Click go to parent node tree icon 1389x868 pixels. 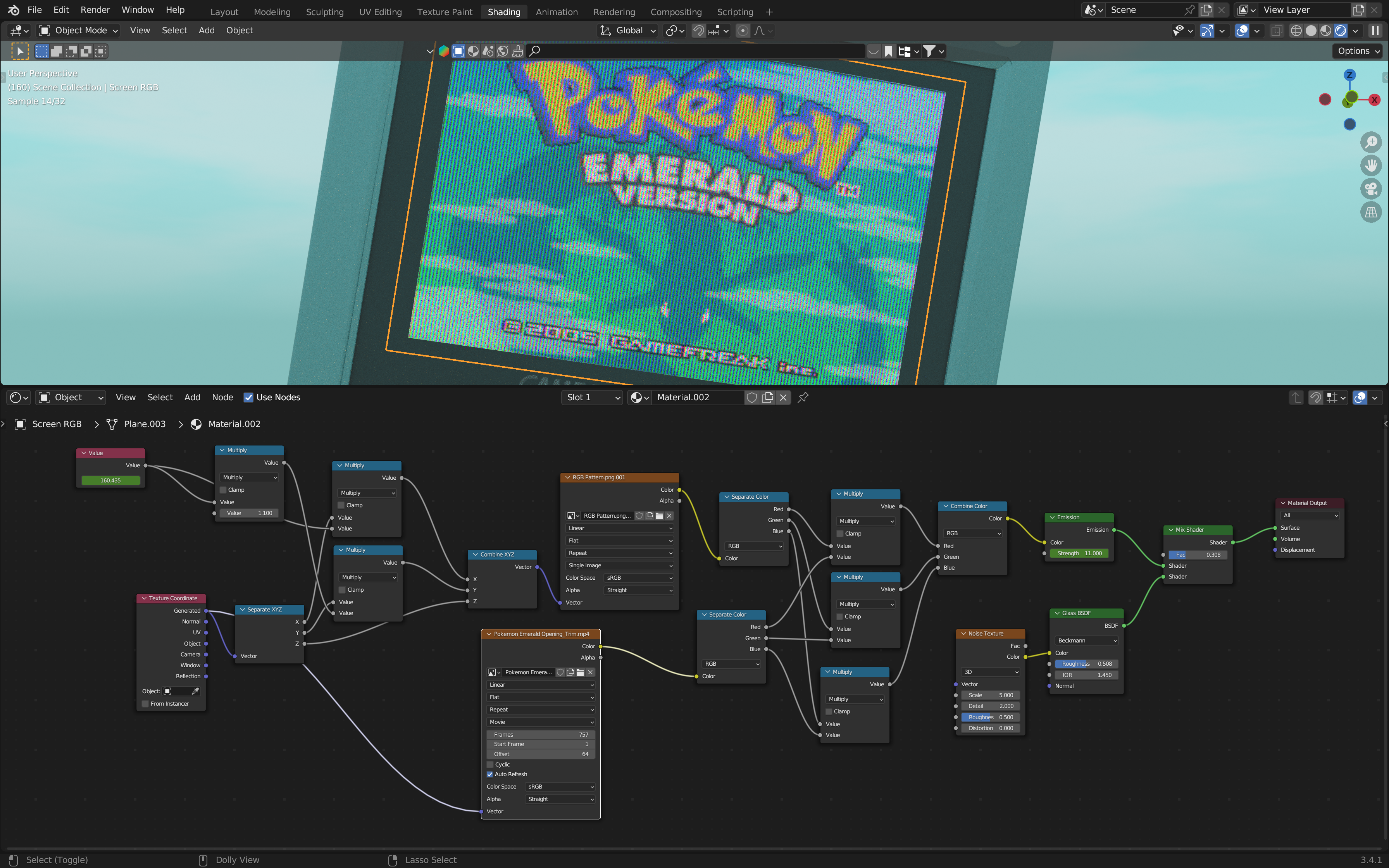pyautogui.click(x=1296, y=397)
